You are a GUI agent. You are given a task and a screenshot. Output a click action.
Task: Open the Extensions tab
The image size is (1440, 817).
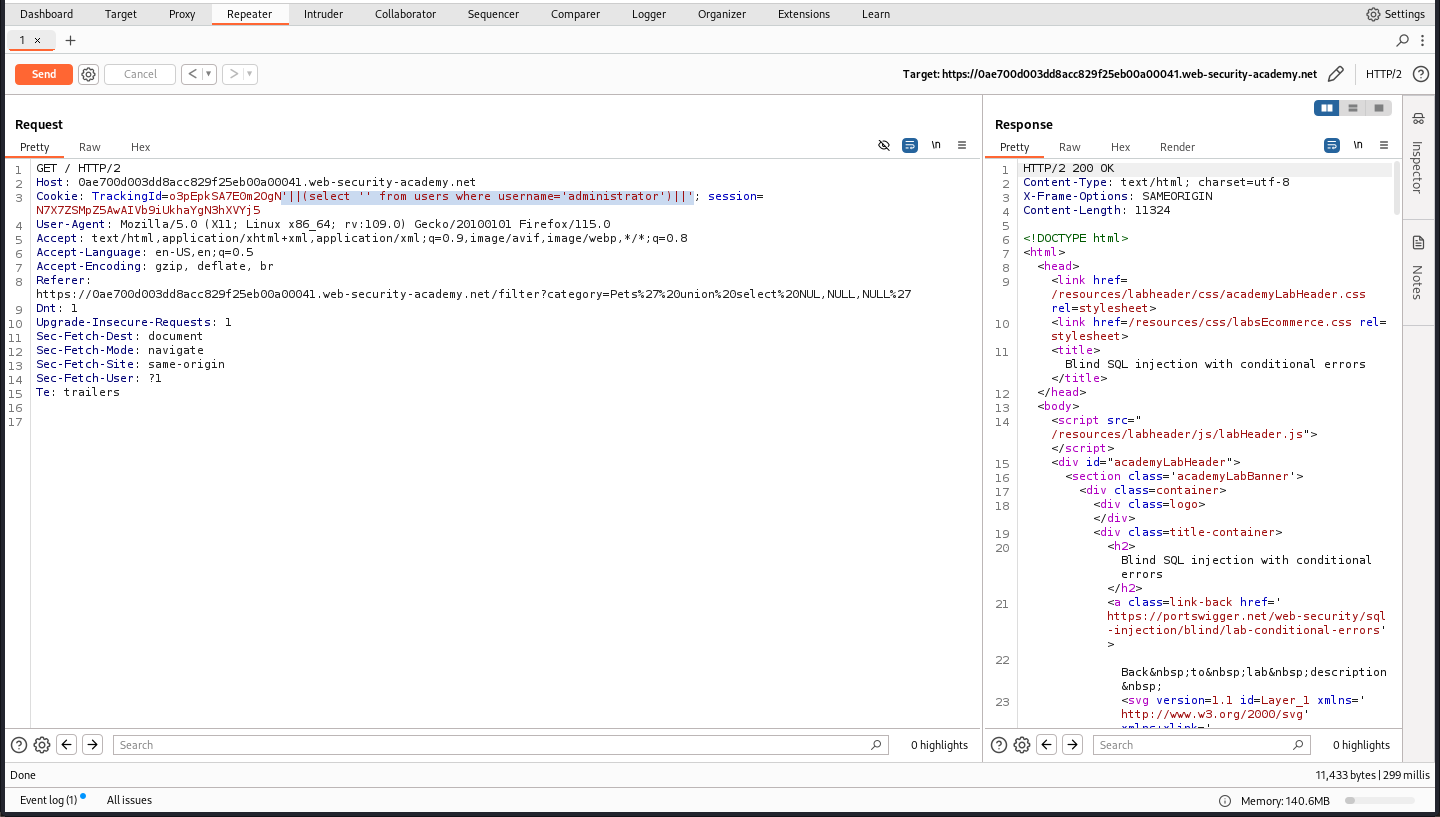pyautogui.click(x=804, y=14)
